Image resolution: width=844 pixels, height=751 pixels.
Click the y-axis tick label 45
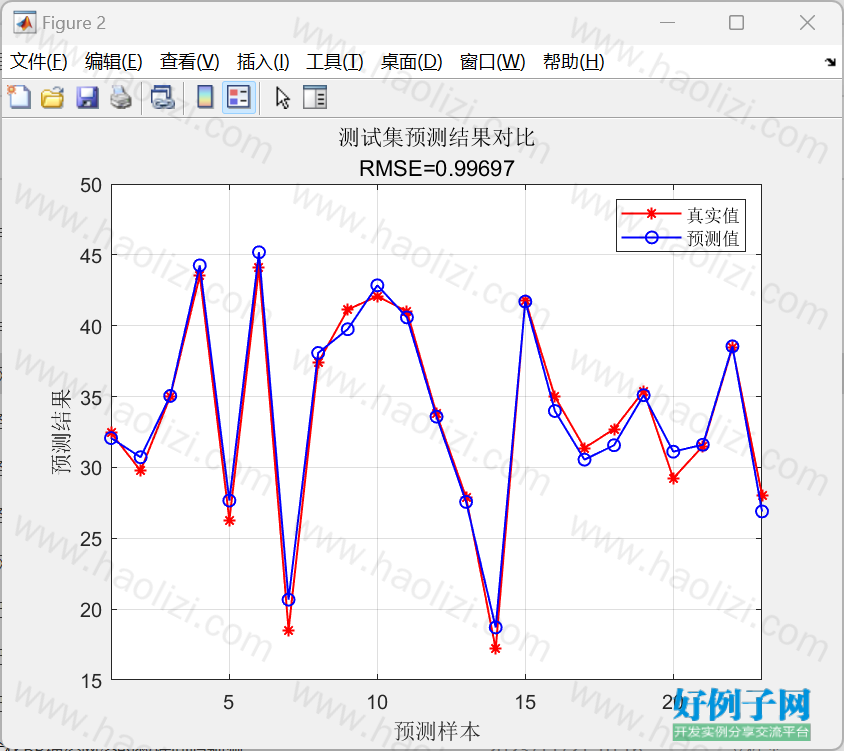click(91, 256)
